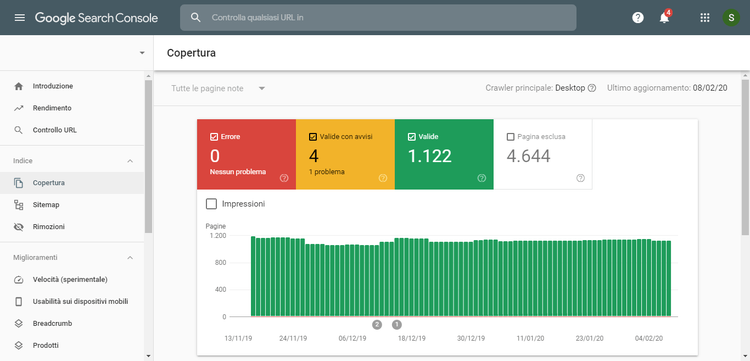Click the Google Search Console logo
The height and width of the screenshot is (361, 750).
coord(96,18)
